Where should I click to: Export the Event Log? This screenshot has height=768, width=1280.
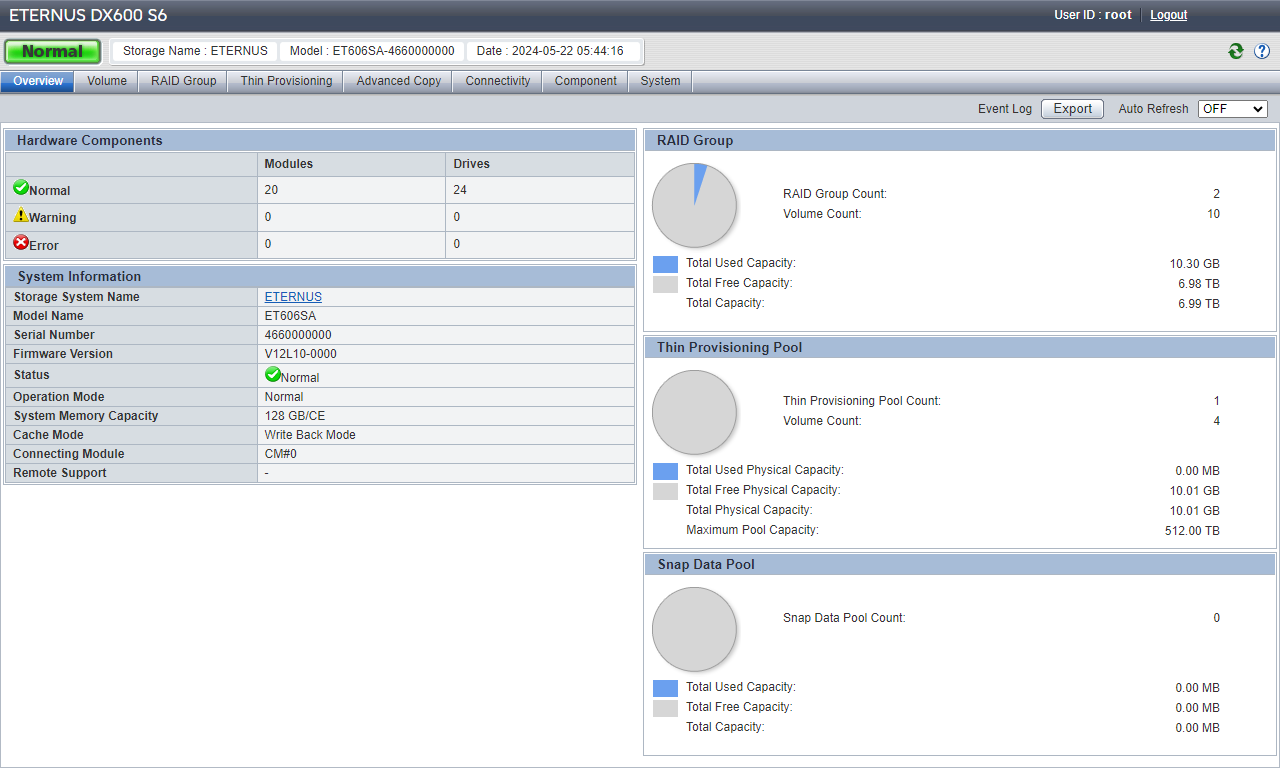pyautogui.click(x=1071, y=108)
